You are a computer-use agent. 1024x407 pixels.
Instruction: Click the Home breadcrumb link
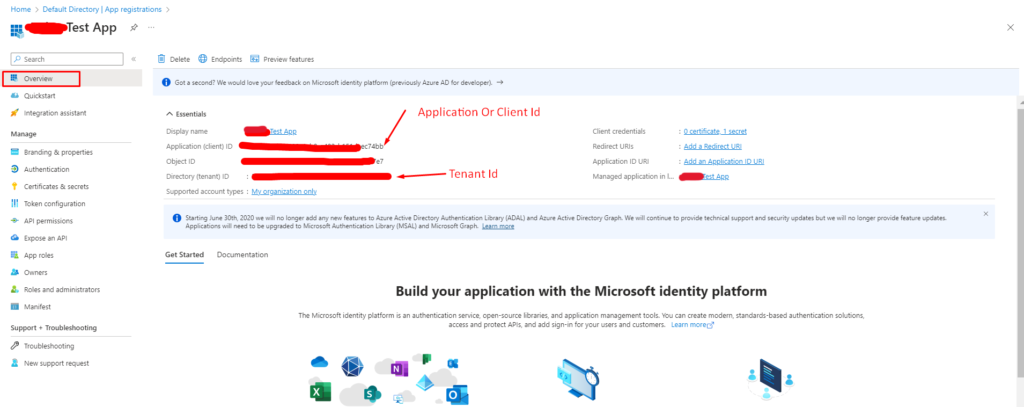tap(21, 10)
